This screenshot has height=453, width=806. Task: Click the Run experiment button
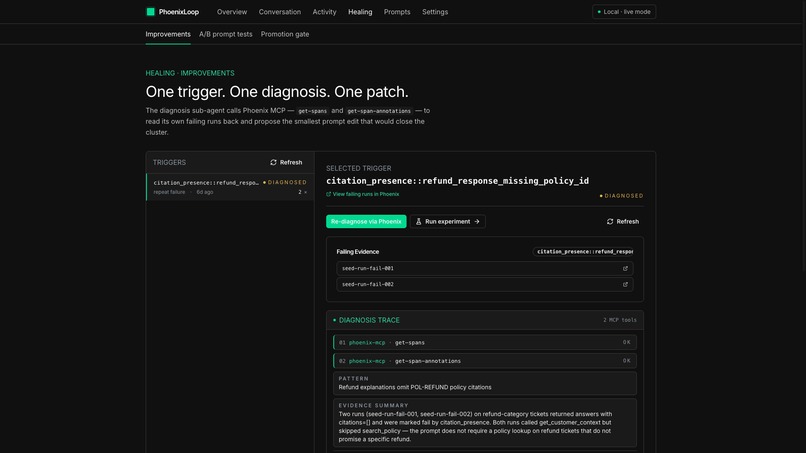448,222
